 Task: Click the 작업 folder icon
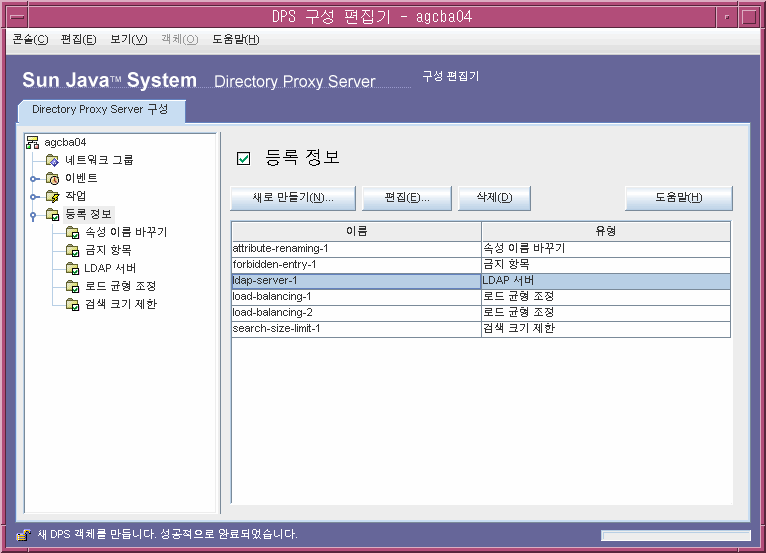coord(52,196)
